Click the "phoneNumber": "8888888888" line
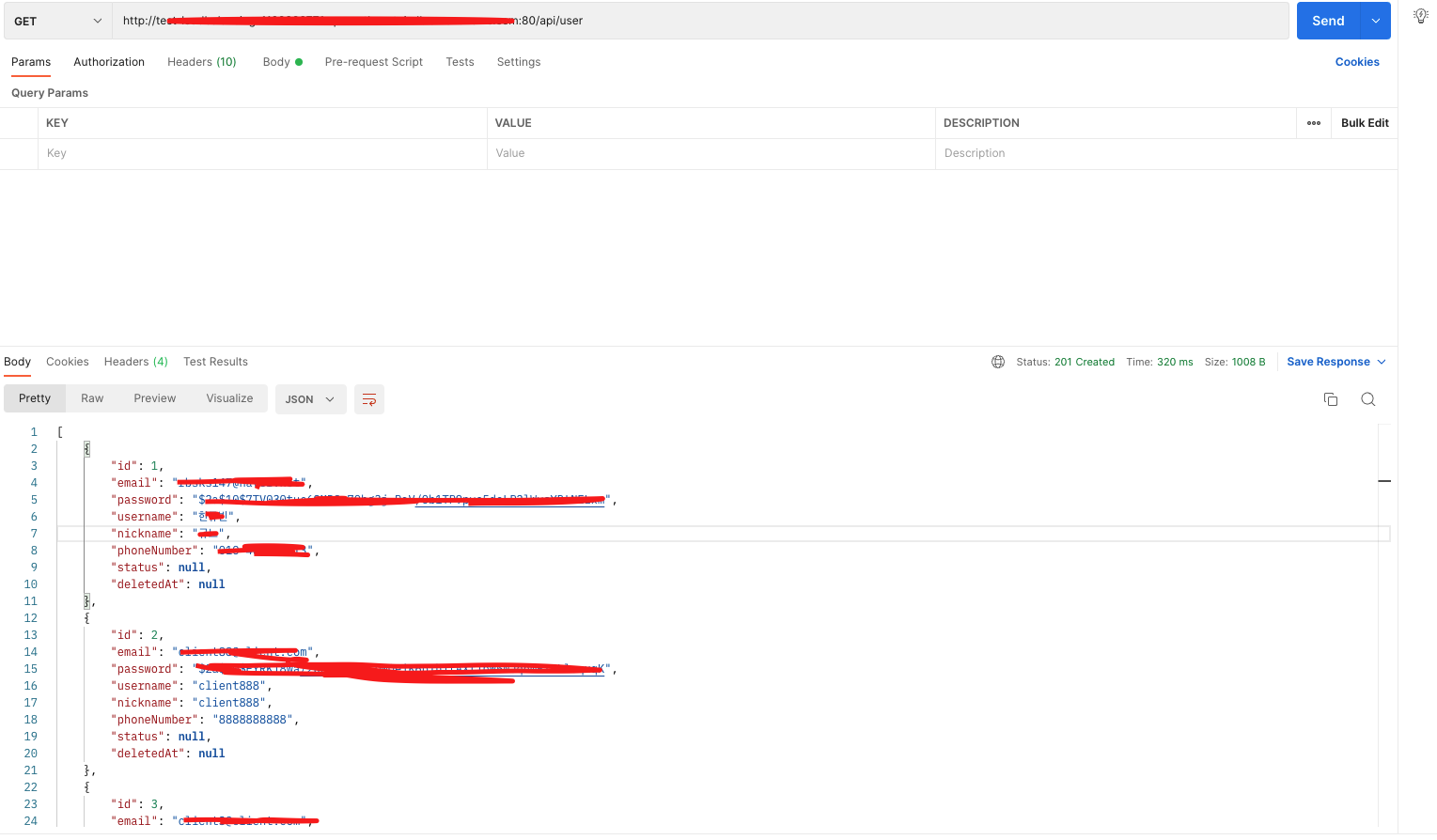Viewport: 1437px width, 840px height. pos(205,720)
